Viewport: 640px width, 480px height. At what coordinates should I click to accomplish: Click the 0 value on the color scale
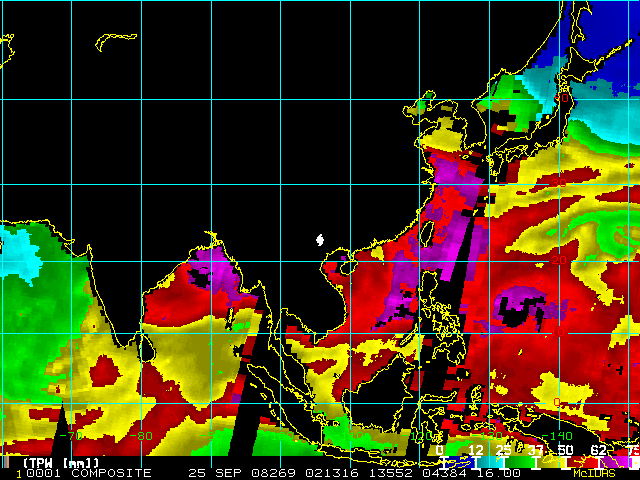tap(440, 451)
